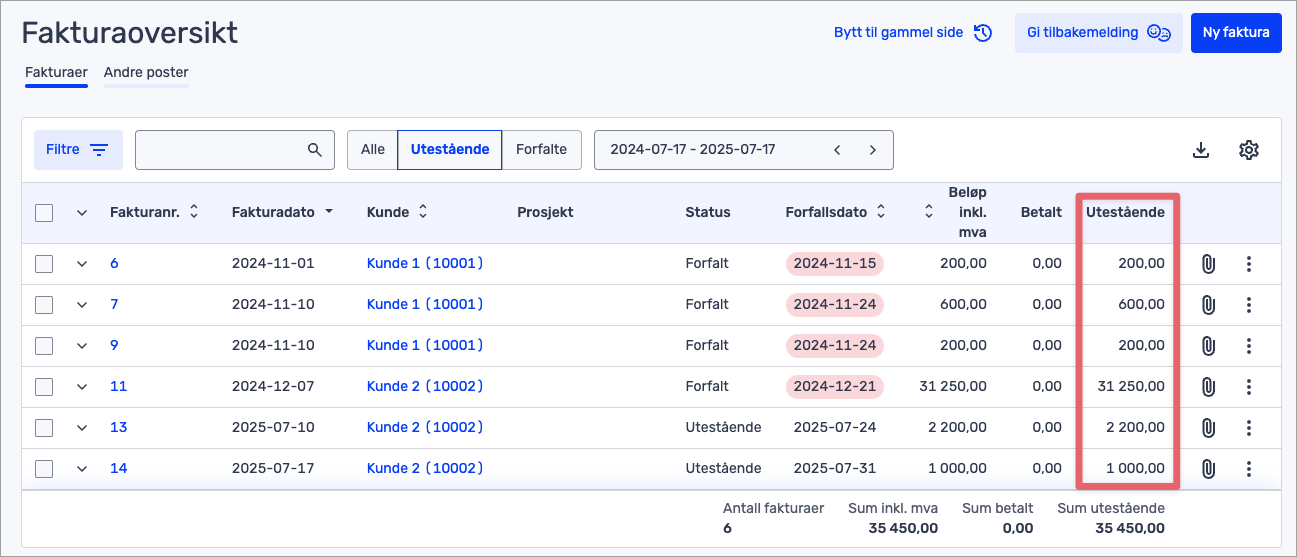Image resolution: width=1297 pixels, height=557 pixels.
Task: Go to previous date range arrow
Action: (837, 150)
